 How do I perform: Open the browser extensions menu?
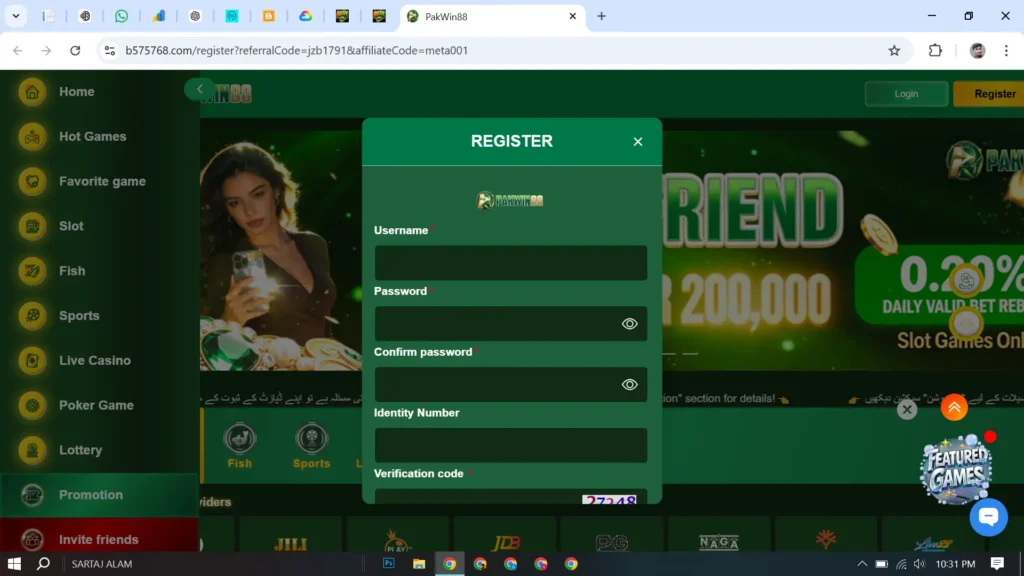pyautogui.click(x=935, y=50)
